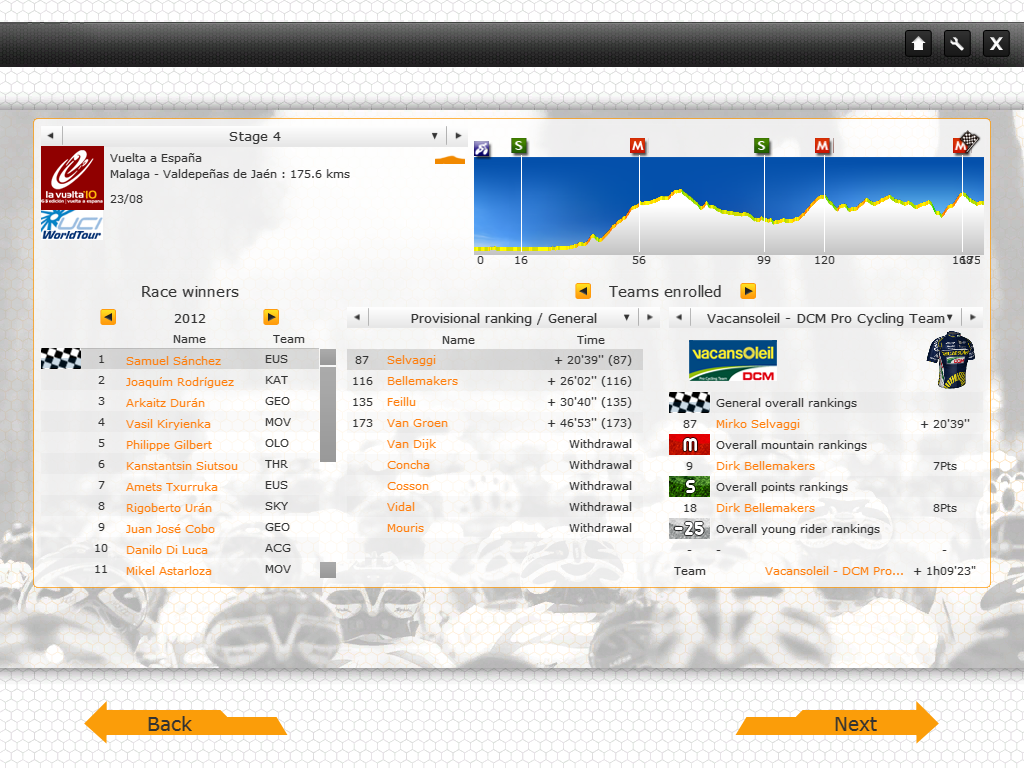Click the Vacansoleil DCM team logo

(x=732, y=361)
